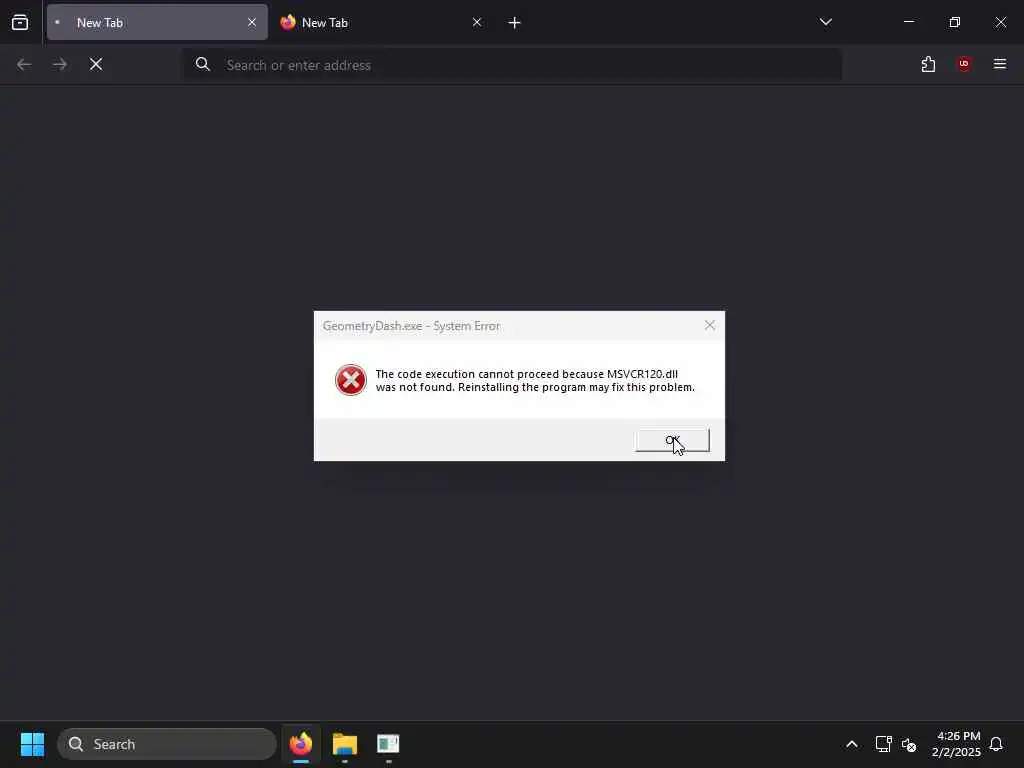Restore down the Firefox window

955,22
